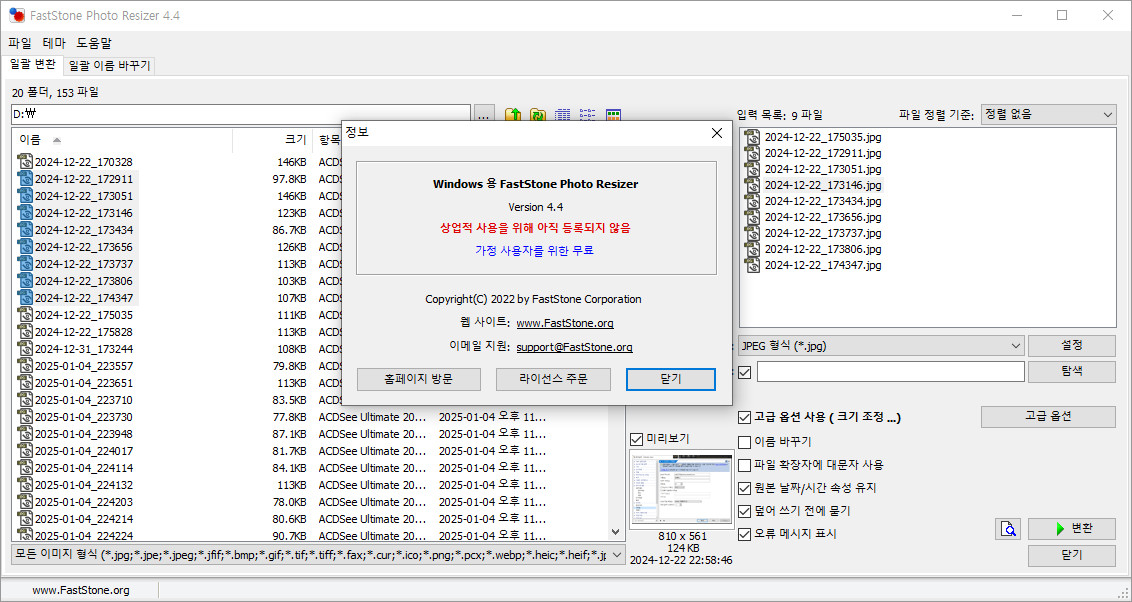1132x602 pixels.
Task: Click the 탐색 browse button
Action: click(1072, 372)
